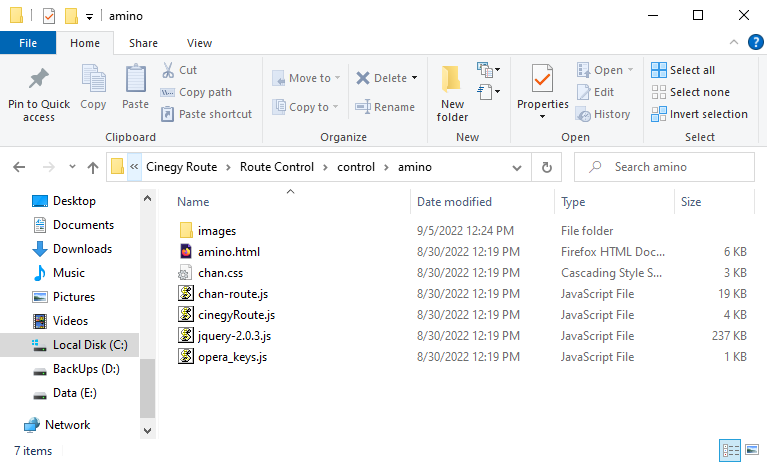This screenshot has height=462, width=767.
Task: Collapse the ribbon with the chevron
Action: click(x=734, y=42)
